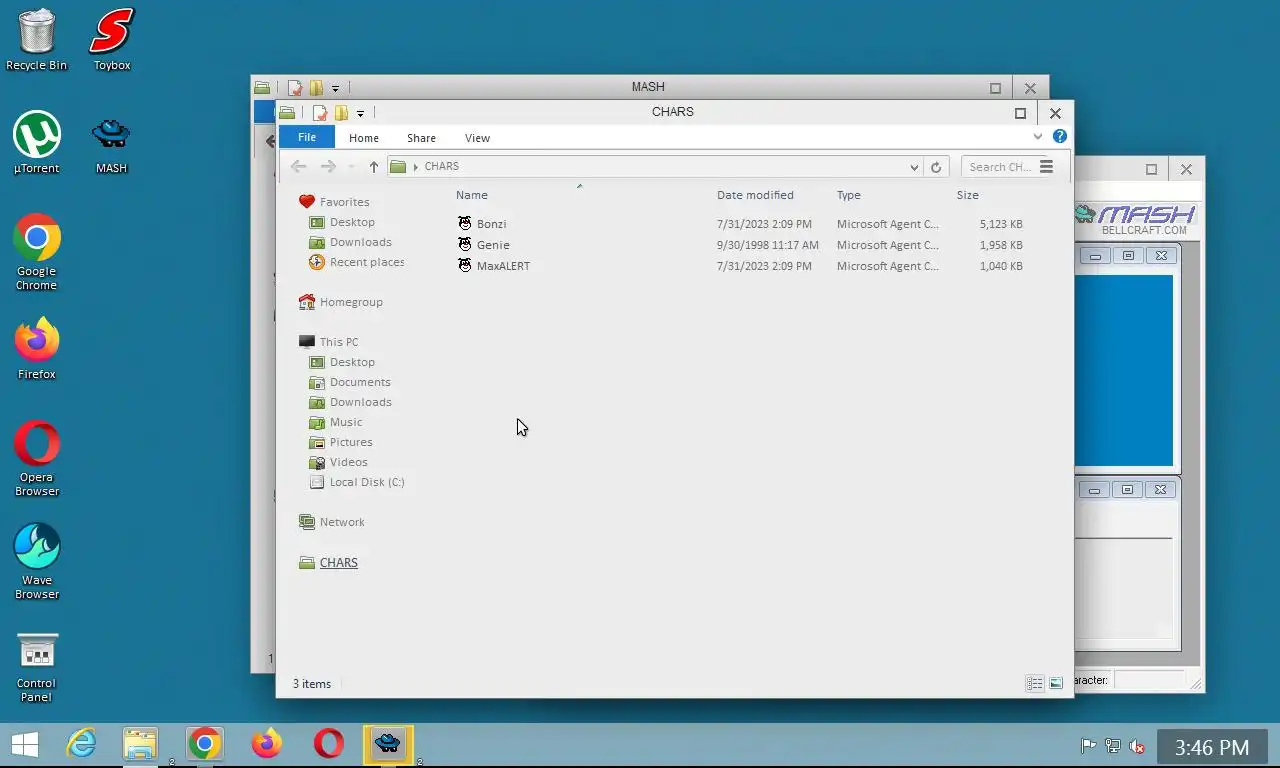Switch to the Share ribbon tab
This screenshot has height=768, width=1280.
pos(421,138)
